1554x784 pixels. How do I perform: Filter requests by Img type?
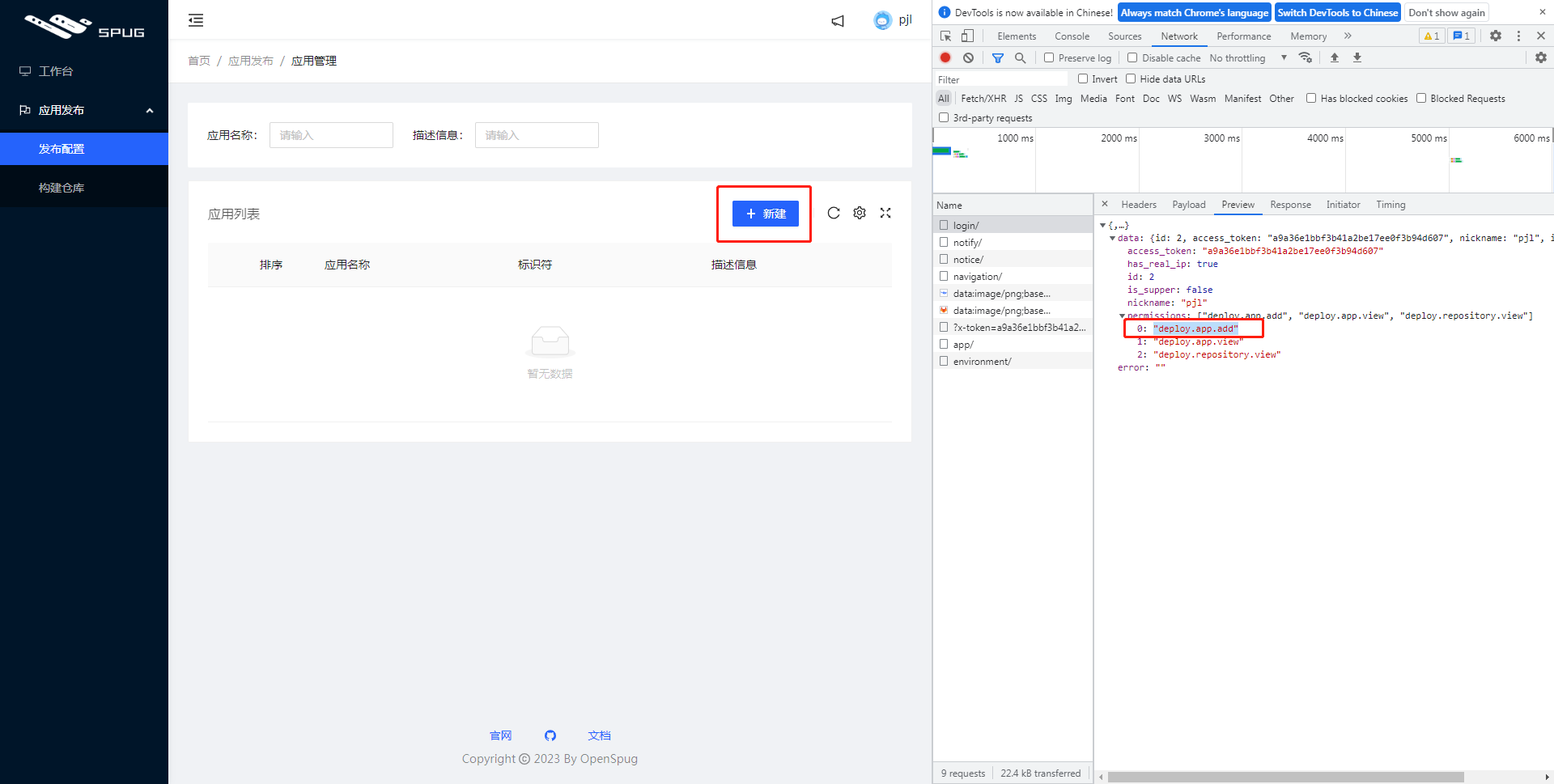coord(1064,98)
